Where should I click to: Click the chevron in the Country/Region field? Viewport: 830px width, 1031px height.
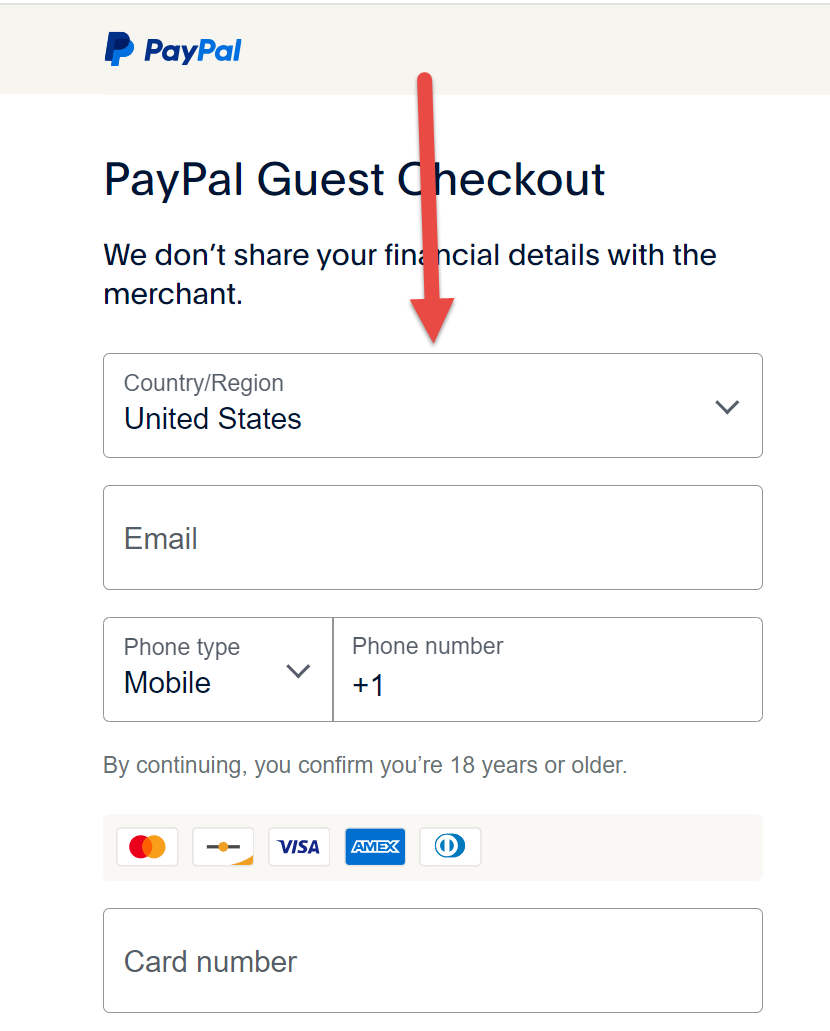[727, 407]
